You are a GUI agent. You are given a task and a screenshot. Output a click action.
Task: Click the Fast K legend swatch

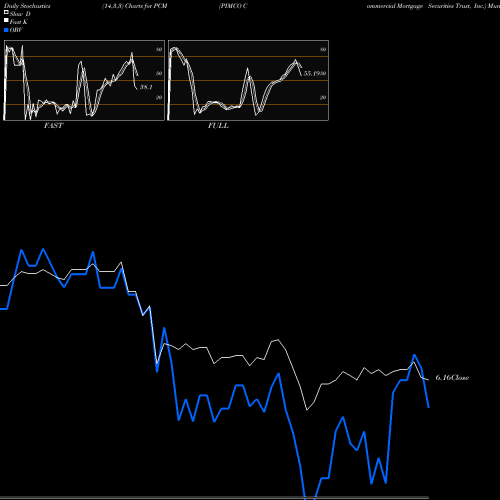coord(6,20)
